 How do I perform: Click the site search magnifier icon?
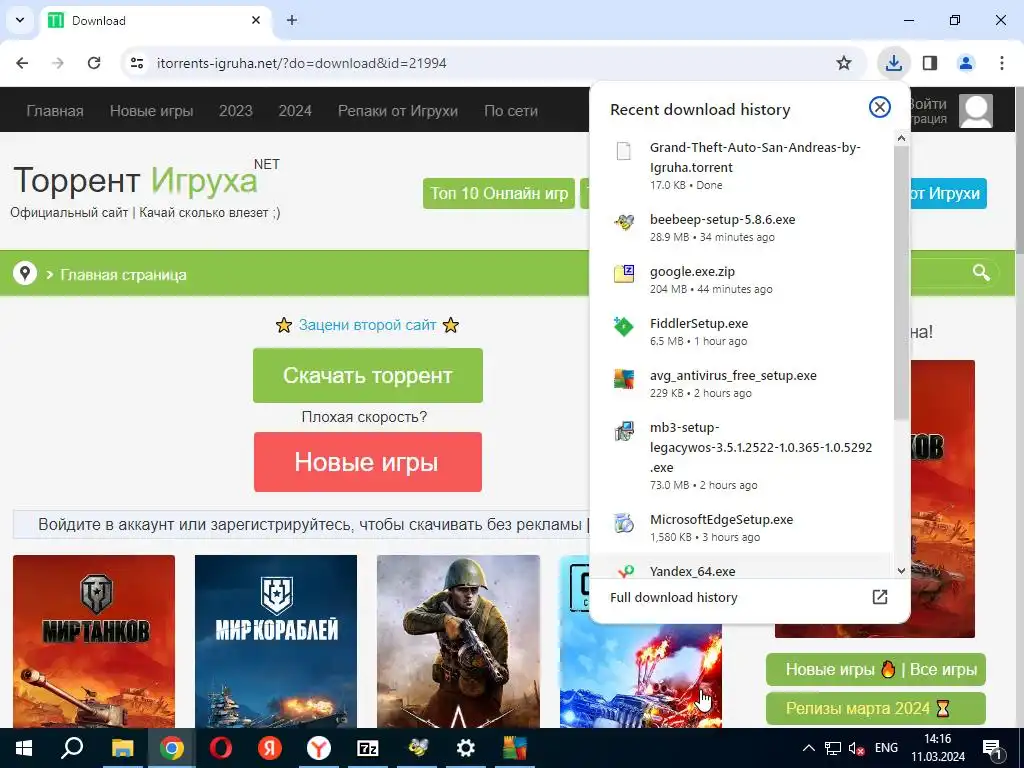point(981,272)
